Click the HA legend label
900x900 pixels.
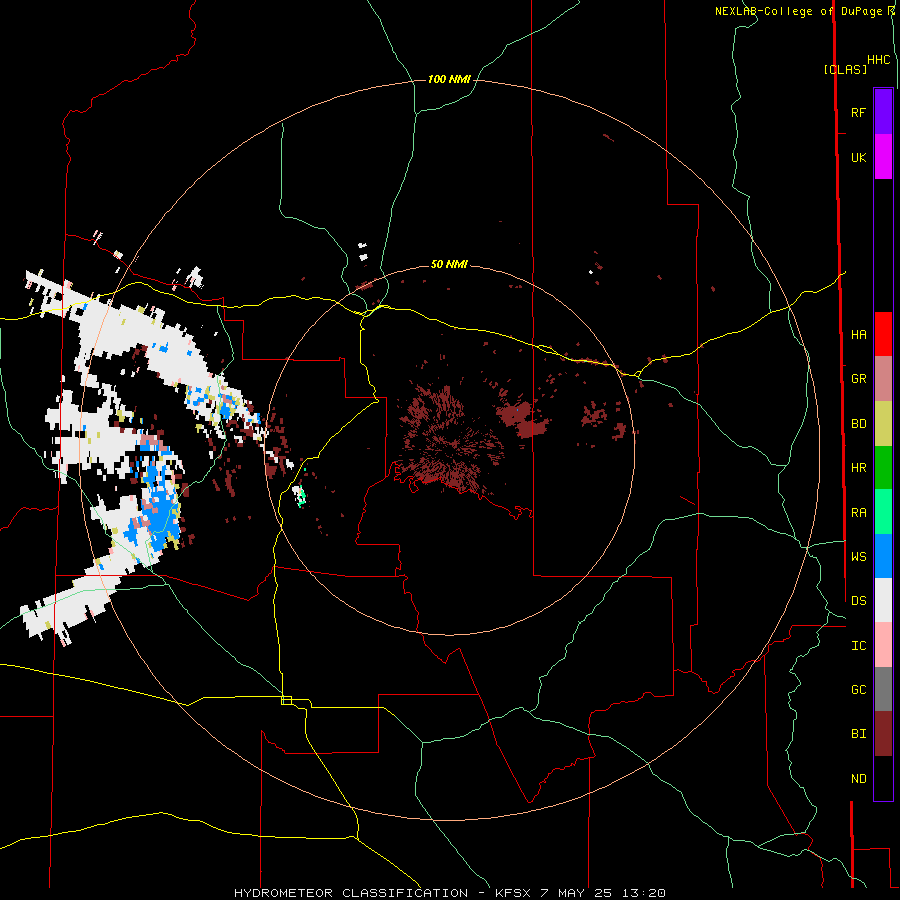click(858, 334)
